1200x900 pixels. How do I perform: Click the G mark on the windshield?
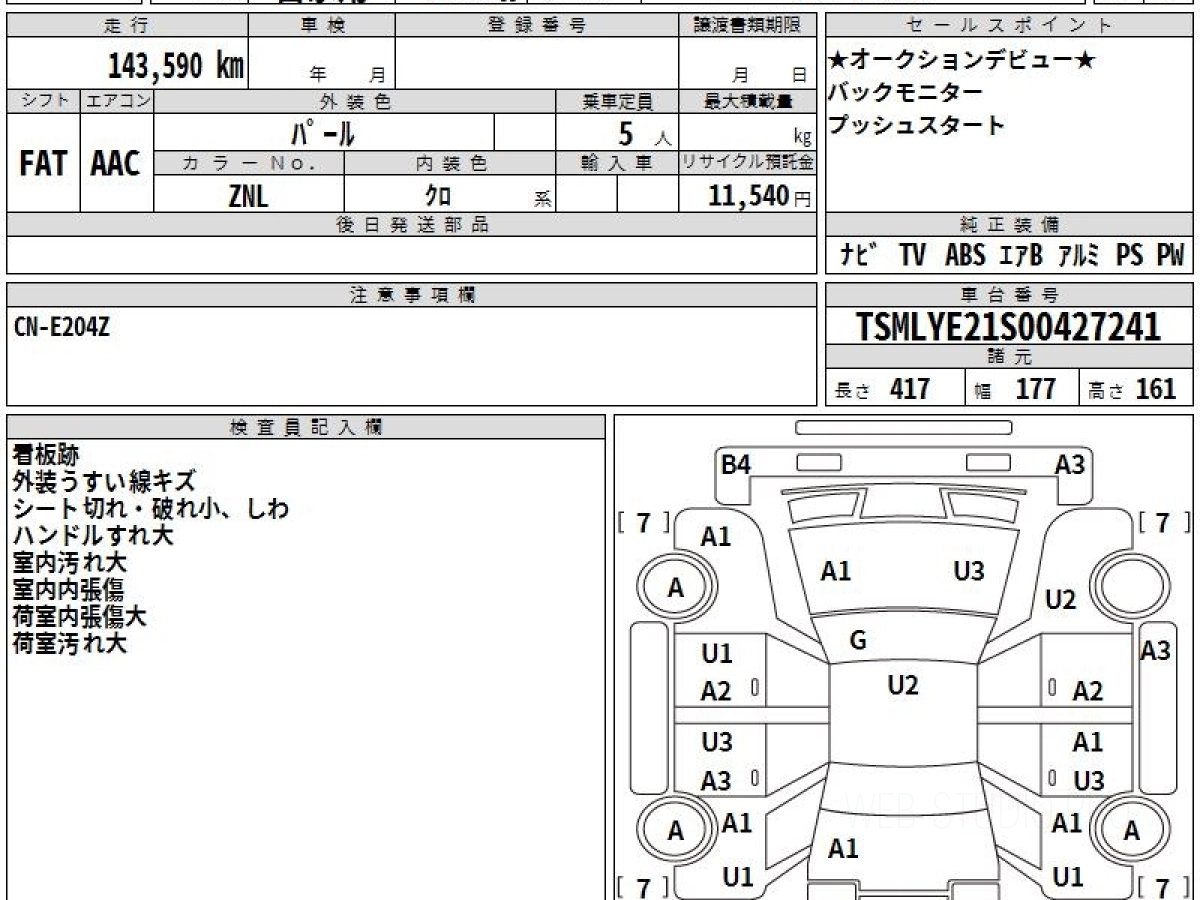pyautogui.click(x=857, y=641)
